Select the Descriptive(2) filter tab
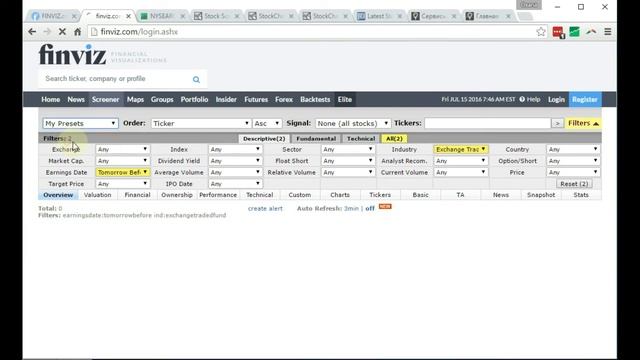The width and height of the screenshot is (640, 360). pyautogui.click(x=264, y=139)
